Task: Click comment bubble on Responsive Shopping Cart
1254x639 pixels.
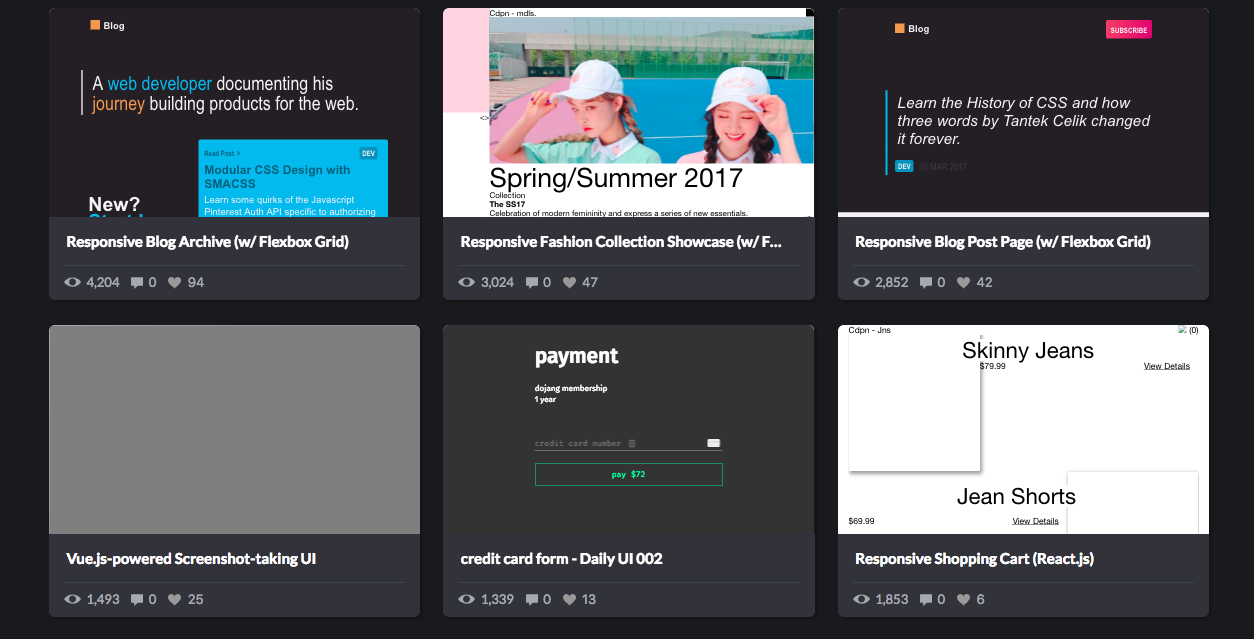Action: coord(926,600)
